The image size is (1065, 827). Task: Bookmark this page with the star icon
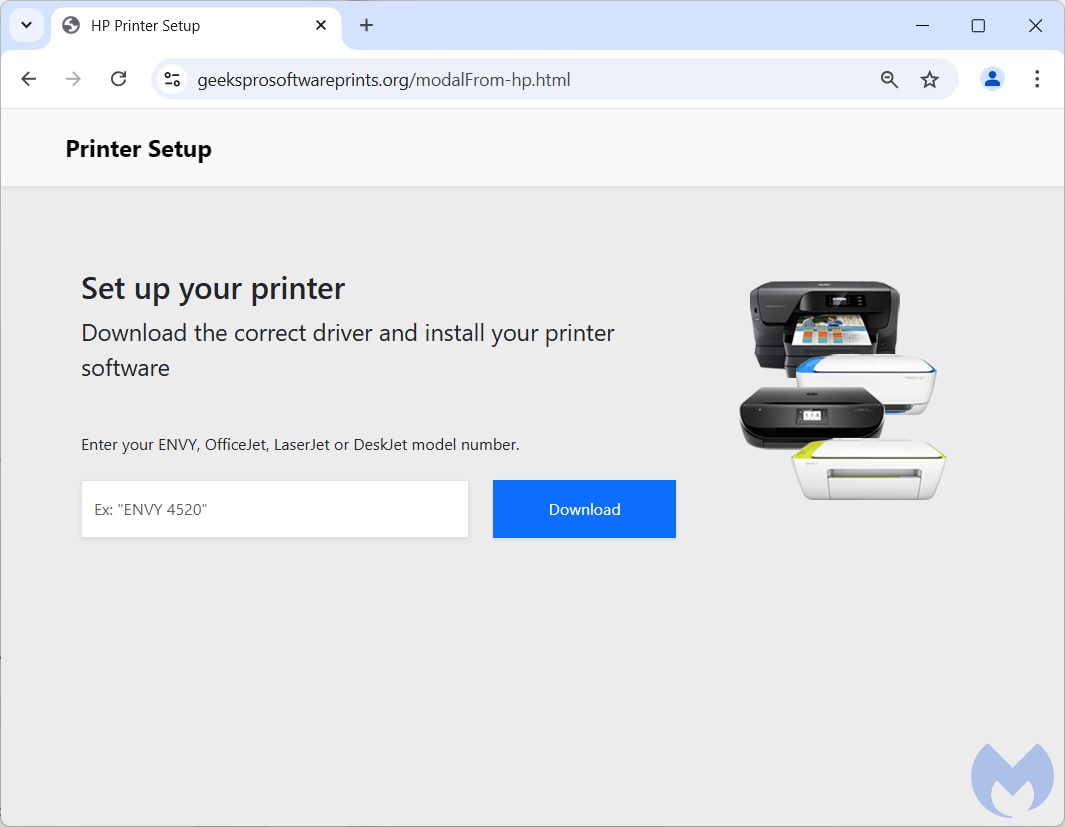coord(929,79)
